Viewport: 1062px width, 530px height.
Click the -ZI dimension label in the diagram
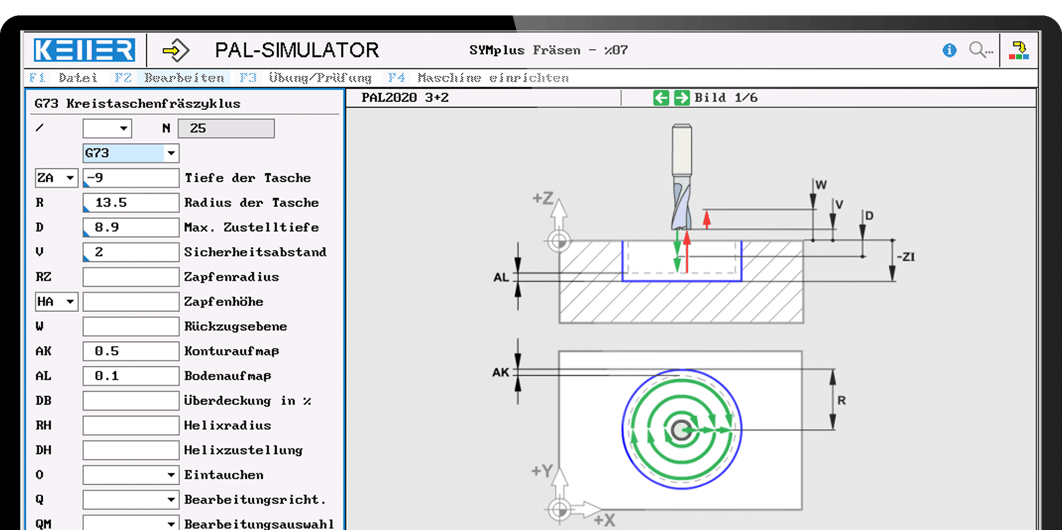tap(906, 258)
